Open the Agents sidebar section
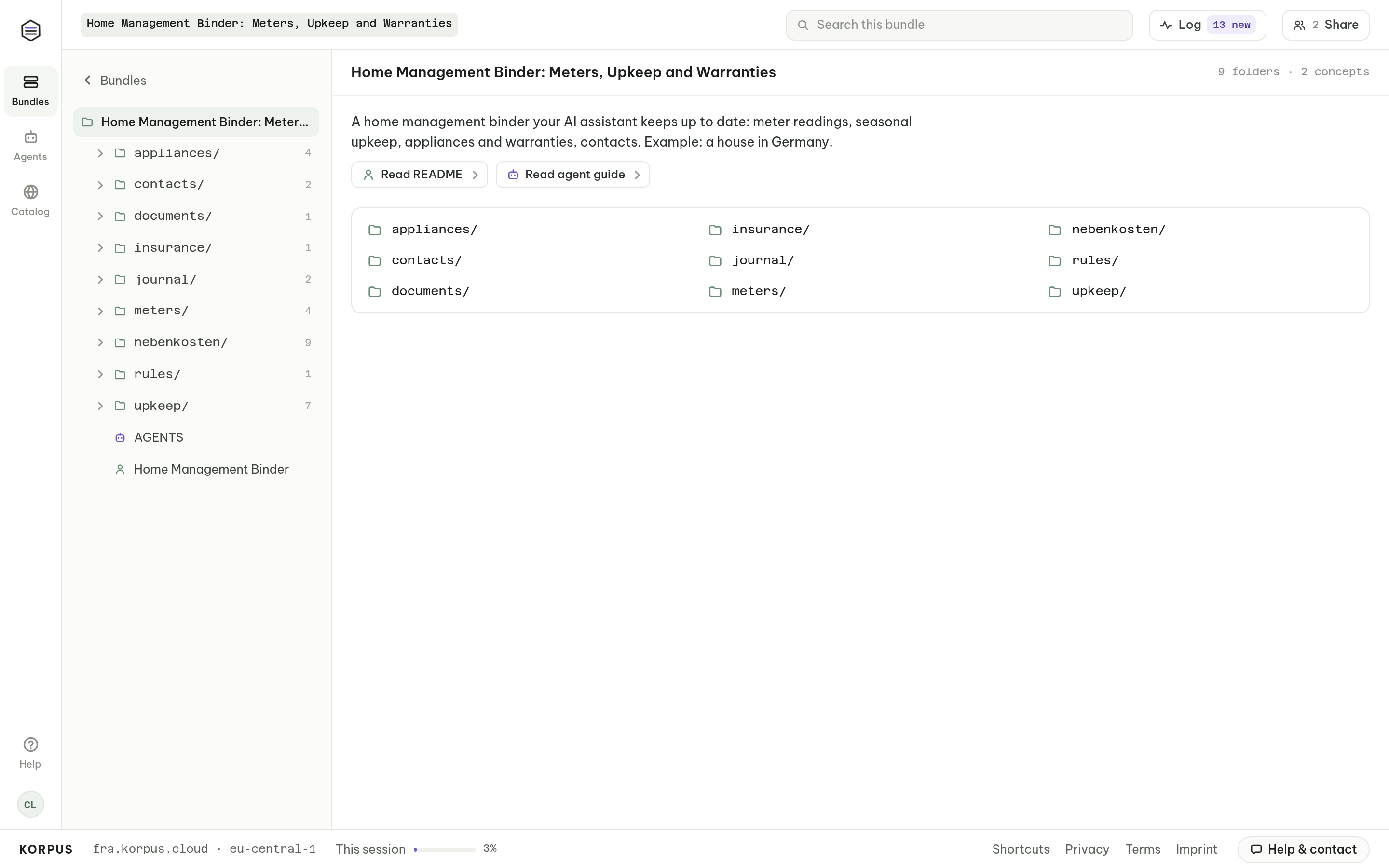The width and height of the screenshot is (1389, 868). point(30,146)
